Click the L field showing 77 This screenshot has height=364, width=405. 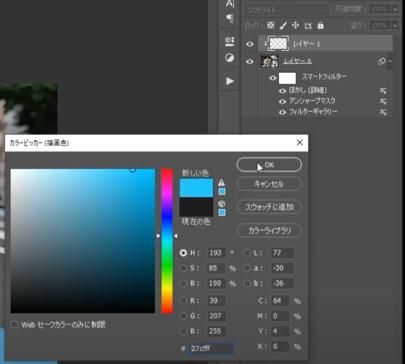(283, 253)
